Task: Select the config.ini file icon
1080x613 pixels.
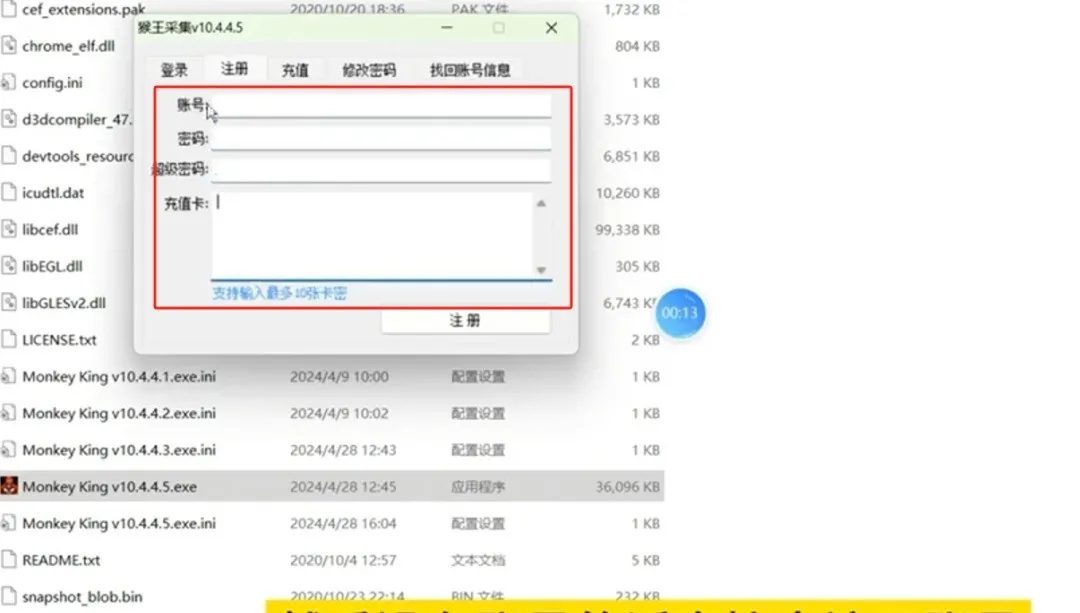Action: 9,83
